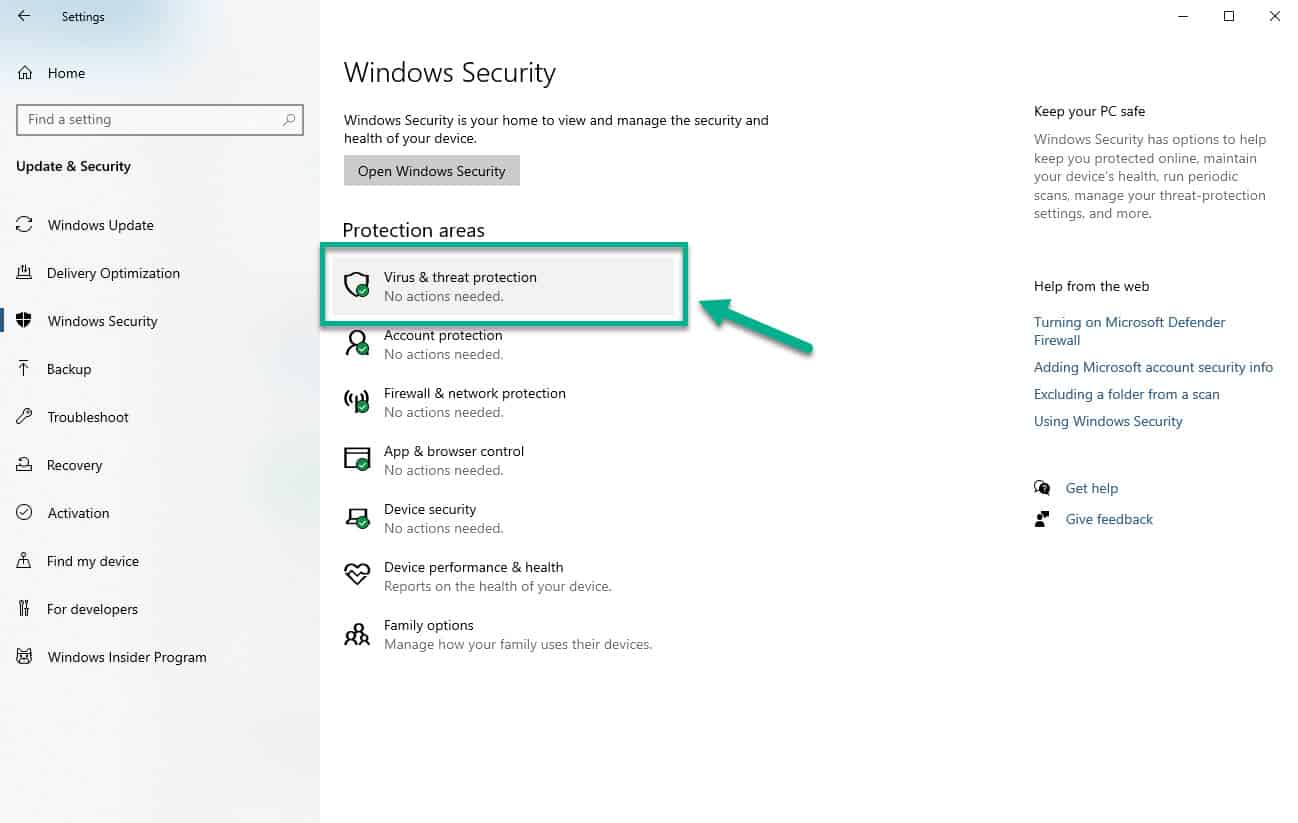Screen dimensions: 1298x823
Task: Minimize the Settings window
Action: pos(1183,16)
